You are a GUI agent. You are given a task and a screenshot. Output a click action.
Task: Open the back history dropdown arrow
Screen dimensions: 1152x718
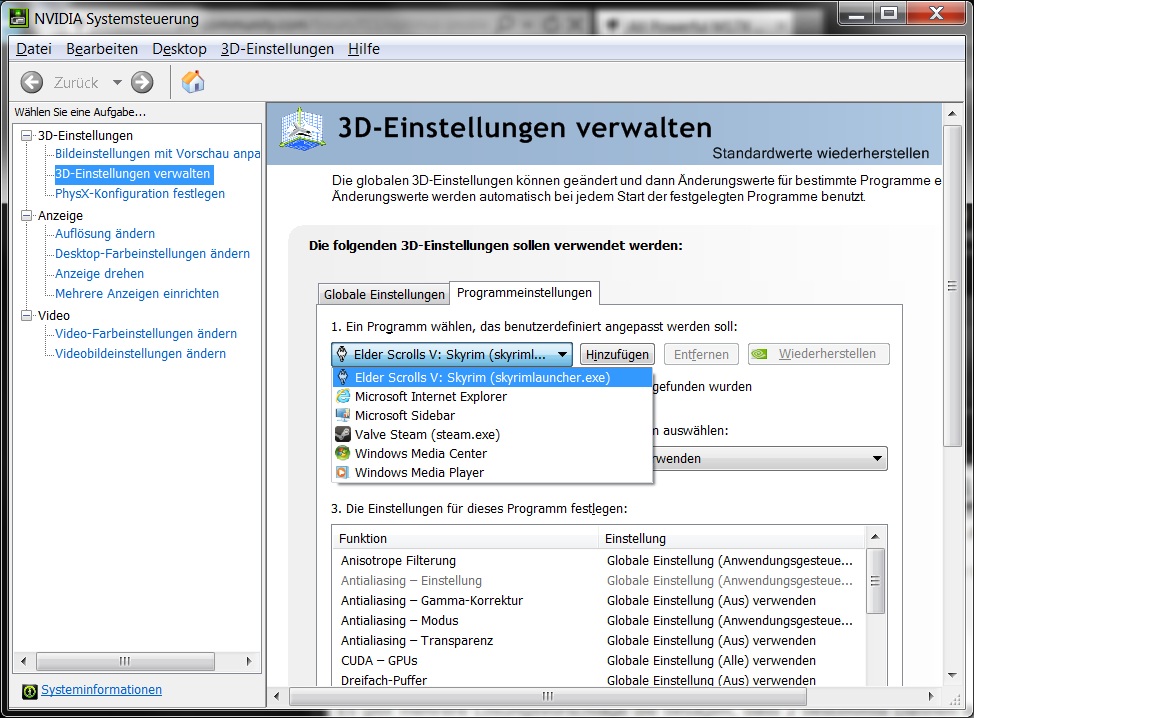tap(117, 82)
